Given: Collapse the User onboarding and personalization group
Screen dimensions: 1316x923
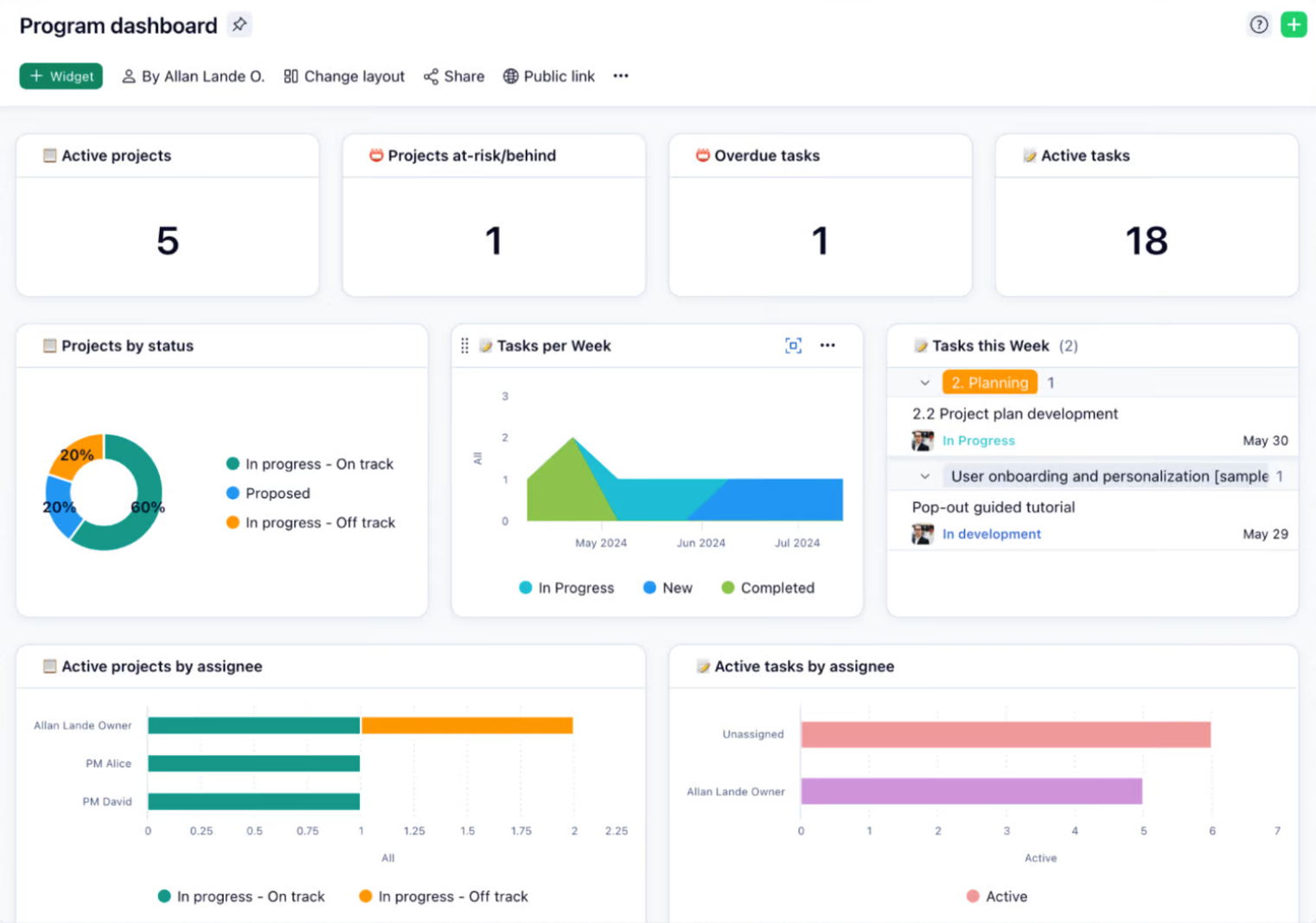Looking at the screenshot, I should click(x=924, y=476).
